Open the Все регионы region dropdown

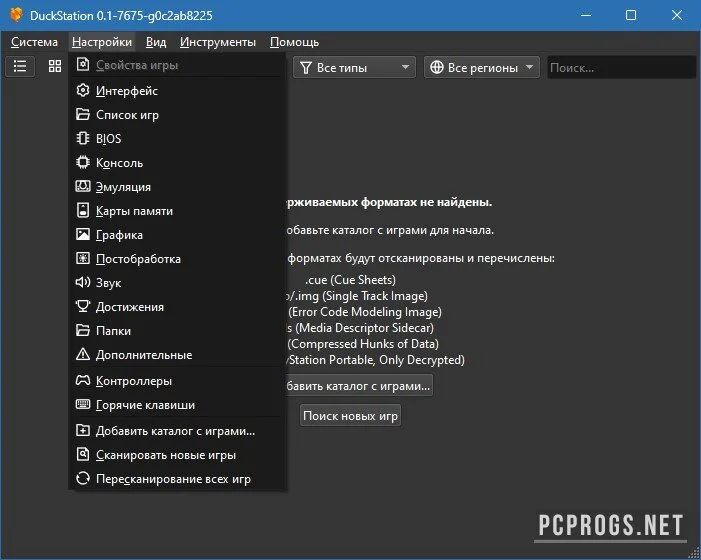(482, 67)
